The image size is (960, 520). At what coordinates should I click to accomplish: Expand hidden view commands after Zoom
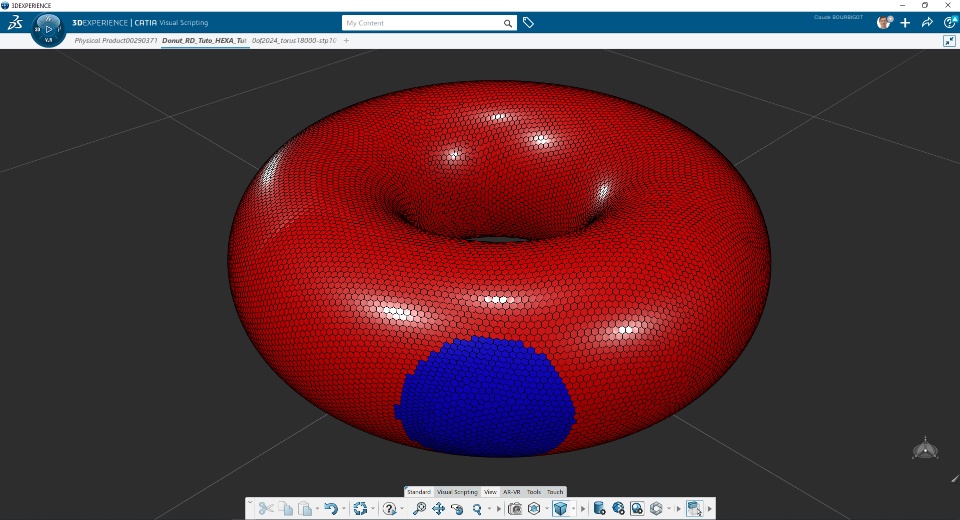click(498, 509)
